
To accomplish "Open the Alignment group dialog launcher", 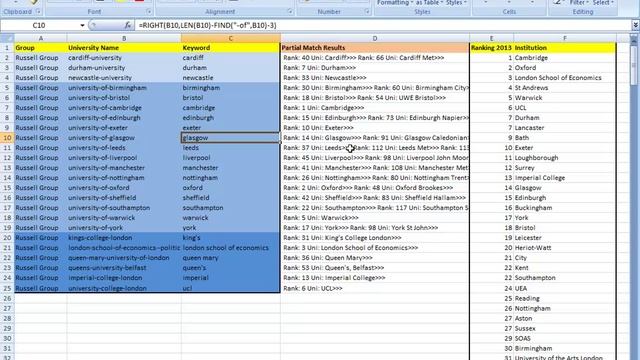I will [290, 12].
